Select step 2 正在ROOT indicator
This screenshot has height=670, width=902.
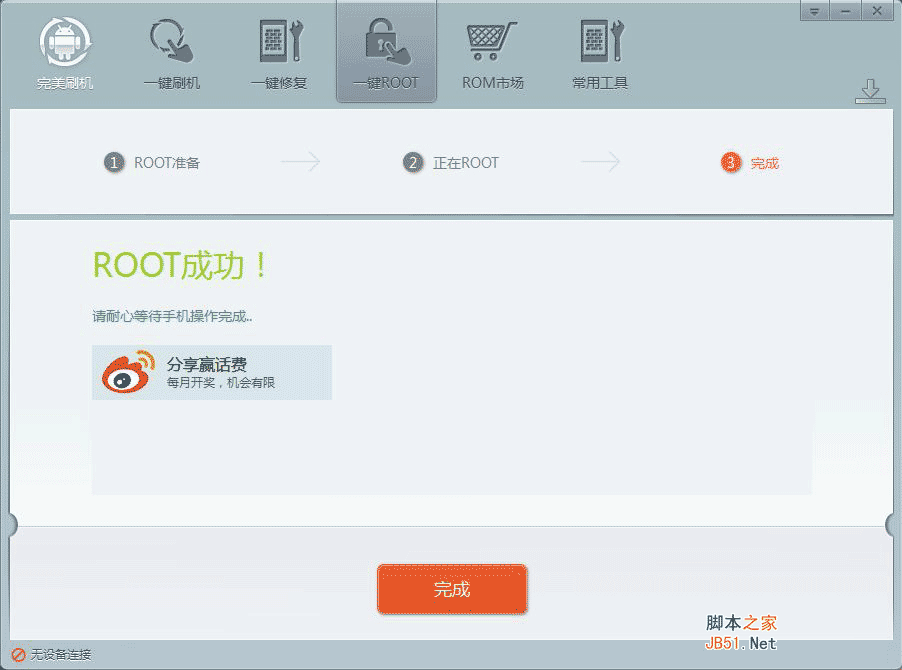(413, 162)
